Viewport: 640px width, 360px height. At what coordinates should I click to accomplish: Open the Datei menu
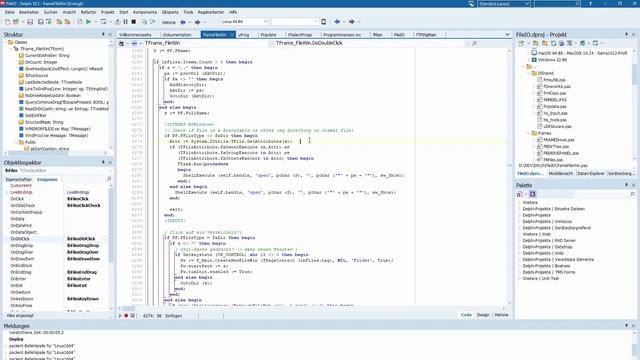[9, 12]
